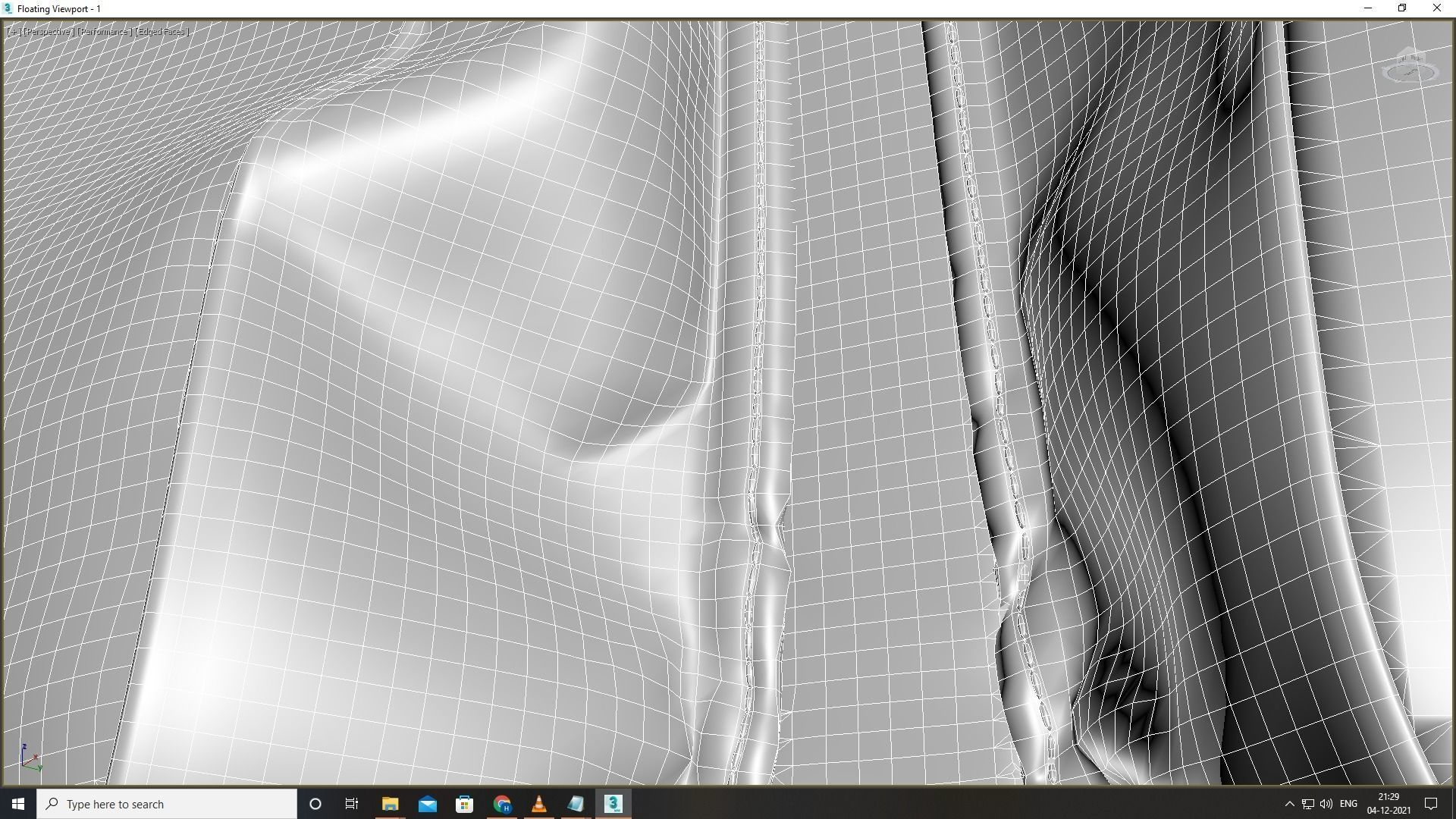Open Microsoft Store from the taskbar
Screen dimensions: 1456x819
tap(464, 804)
